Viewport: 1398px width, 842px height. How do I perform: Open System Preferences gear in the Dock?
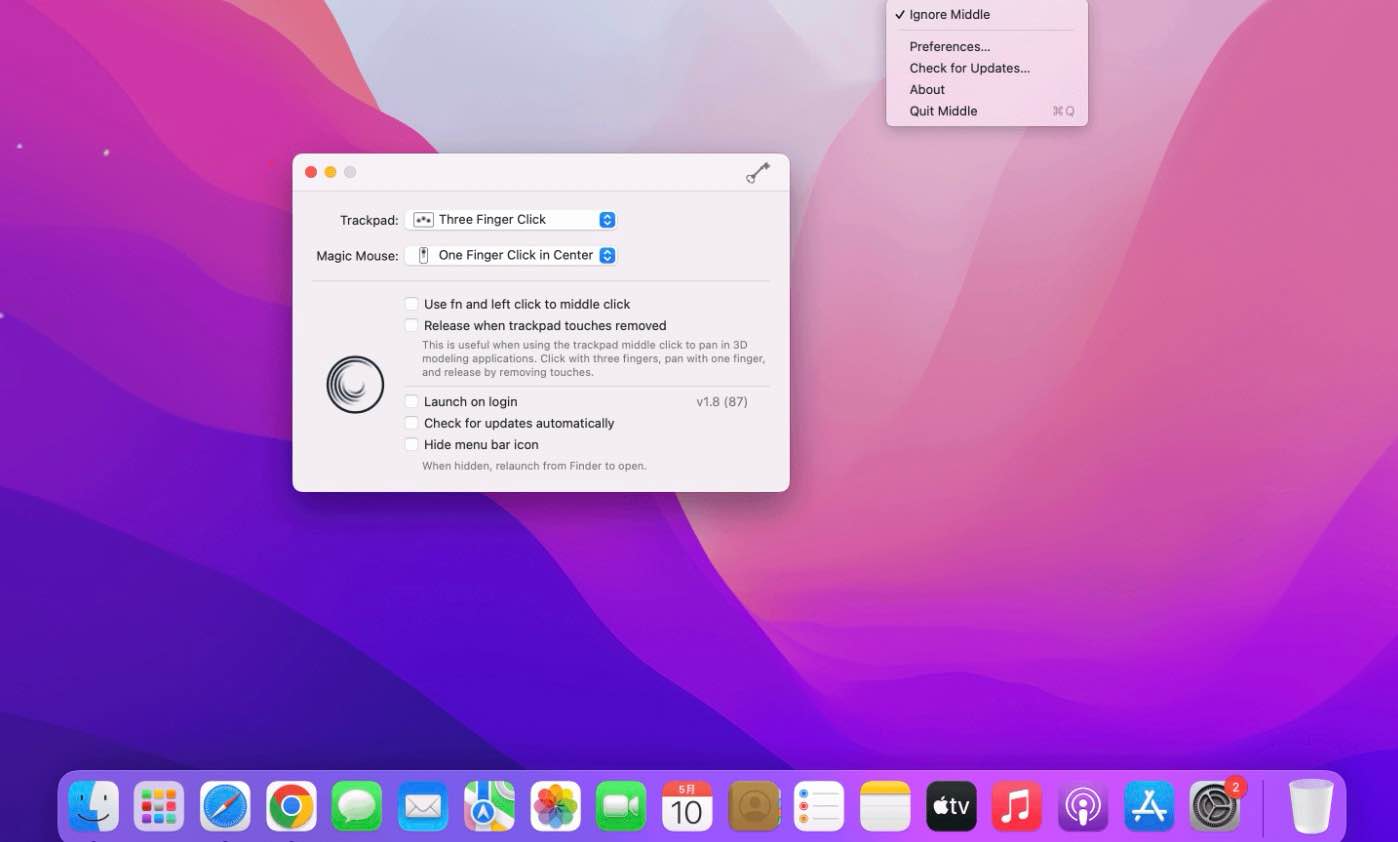coord(1215,806)
